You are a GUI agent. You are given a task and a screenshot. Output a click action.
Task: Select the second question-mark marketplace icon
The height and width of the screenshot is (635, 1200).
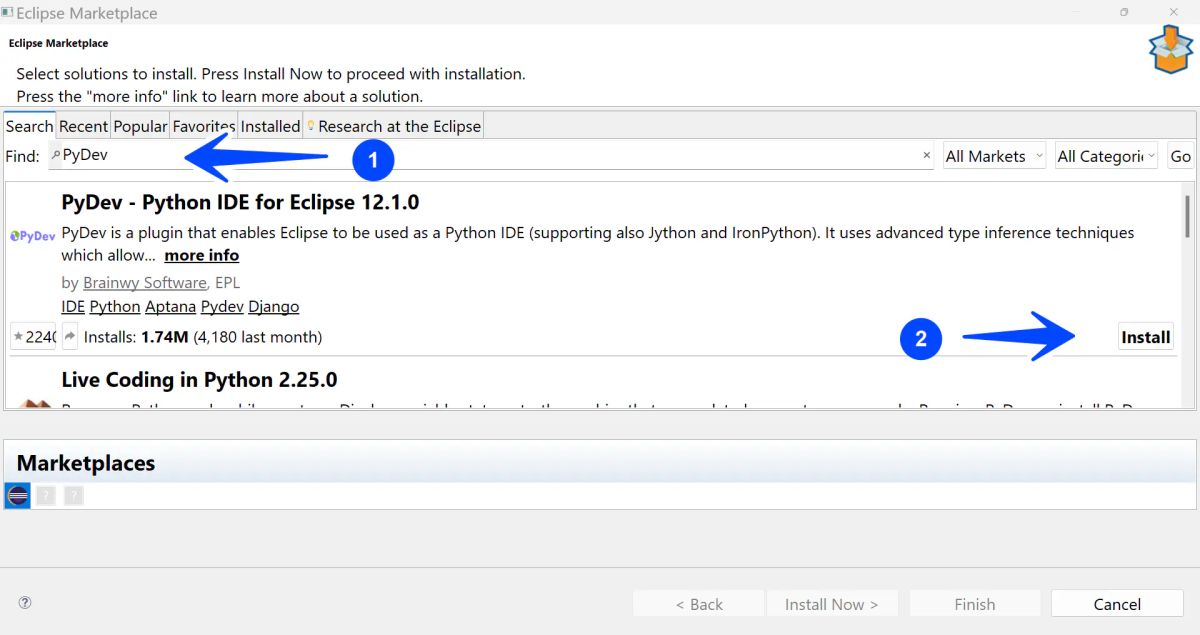click(46, 495)
